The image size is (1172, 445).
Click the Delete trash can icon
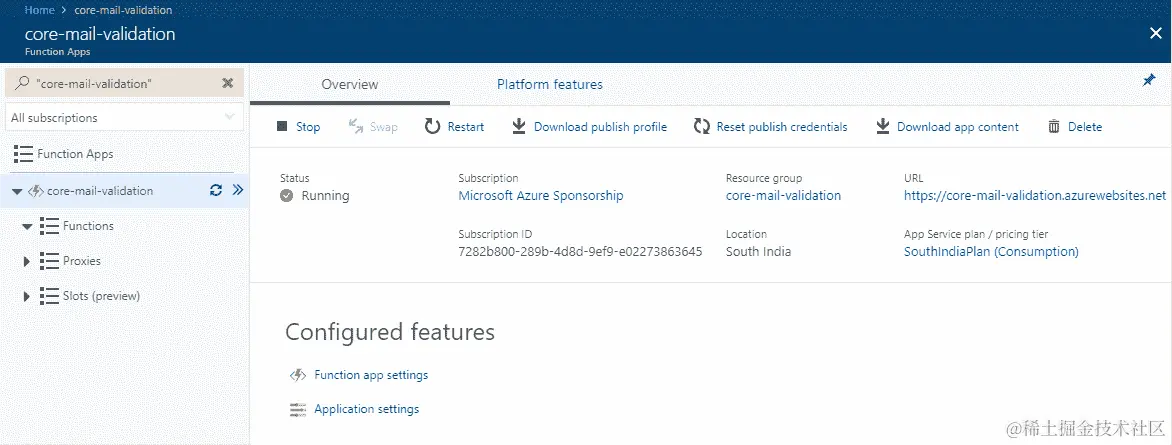pos(1054,126)
